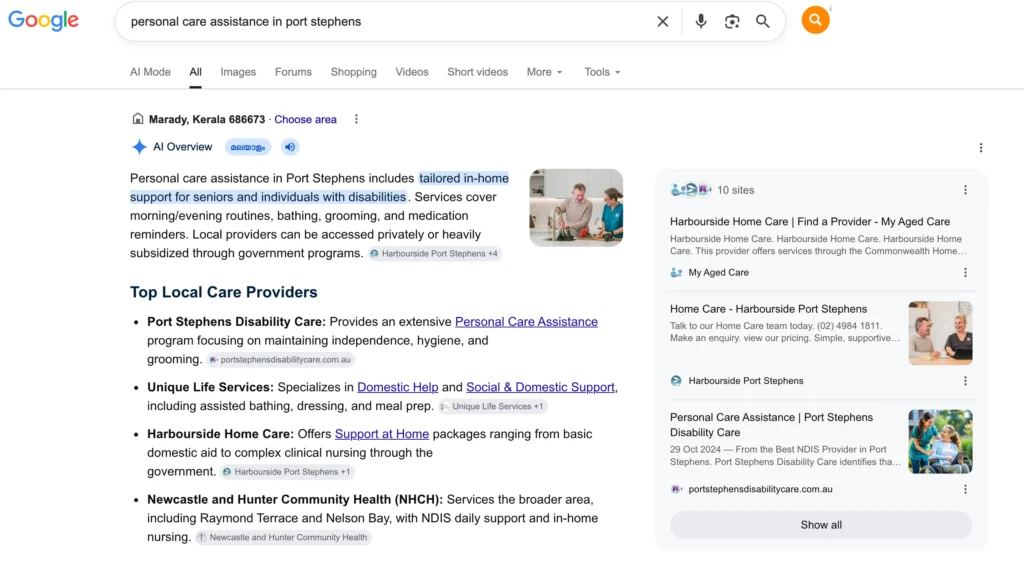The image size is (1024, 564).
Task: Click the Disability Care result thumbnail image
Action: (x=940, y=441)
